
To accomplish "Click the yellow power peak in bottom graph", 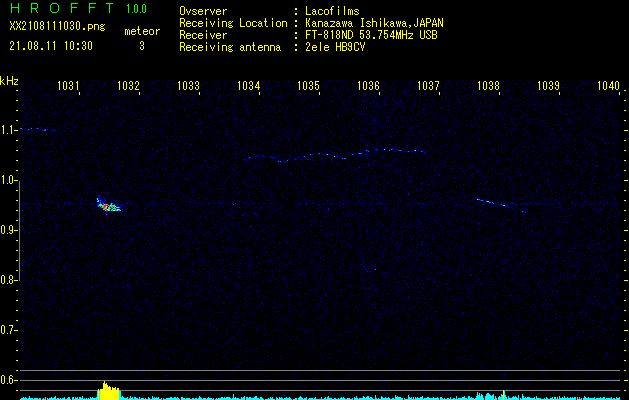I will [x=108, y=390].
